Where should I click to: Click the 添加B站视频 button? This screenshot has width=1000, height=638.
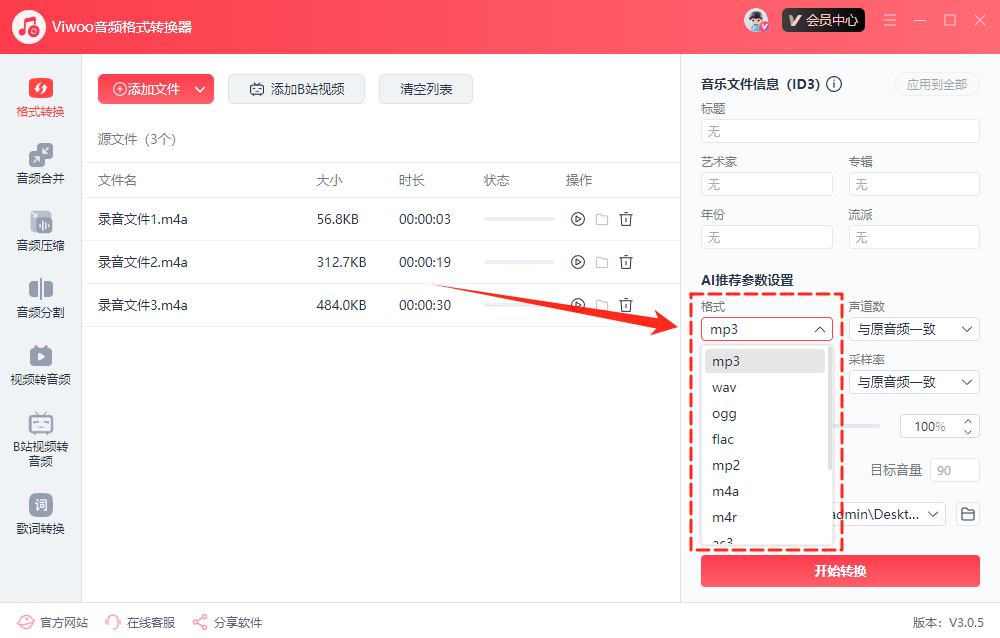tap(296, 89)
